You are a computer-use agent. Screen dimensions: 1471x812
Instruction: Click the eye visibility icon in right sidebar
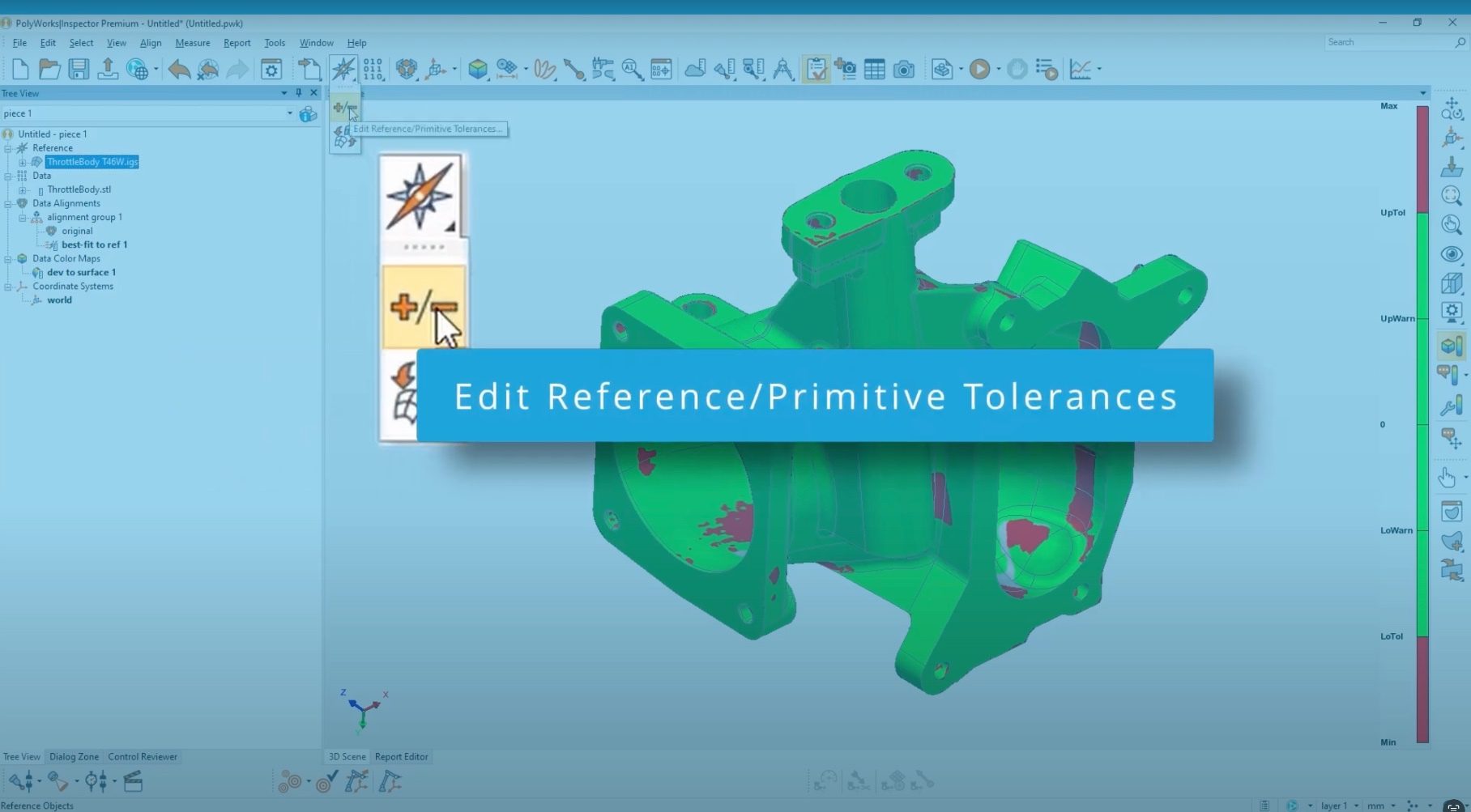coord(1451,254)
